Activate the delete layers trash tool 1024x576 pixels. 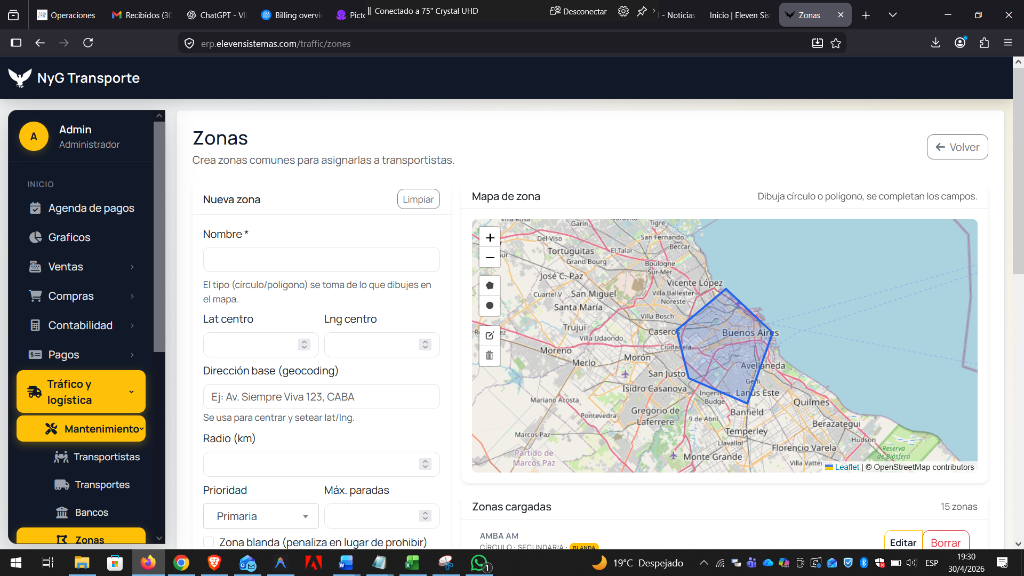tap(490, 356)
